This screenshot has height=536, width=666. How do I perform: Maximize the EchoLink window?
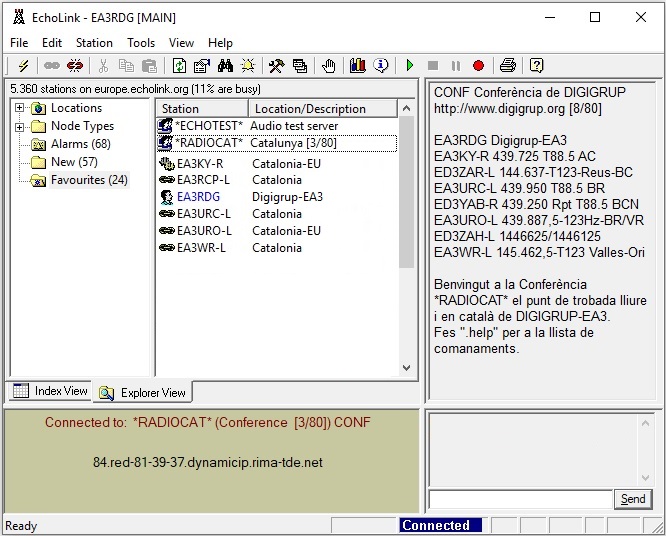tap(595, 17)
